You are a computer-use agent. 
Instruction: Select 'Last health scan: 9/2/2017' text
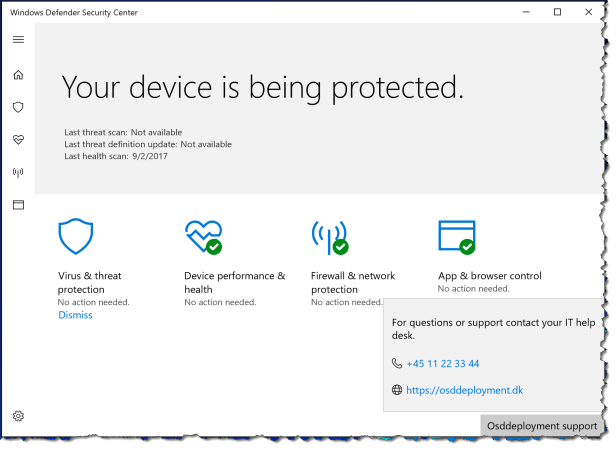point(116,156)
